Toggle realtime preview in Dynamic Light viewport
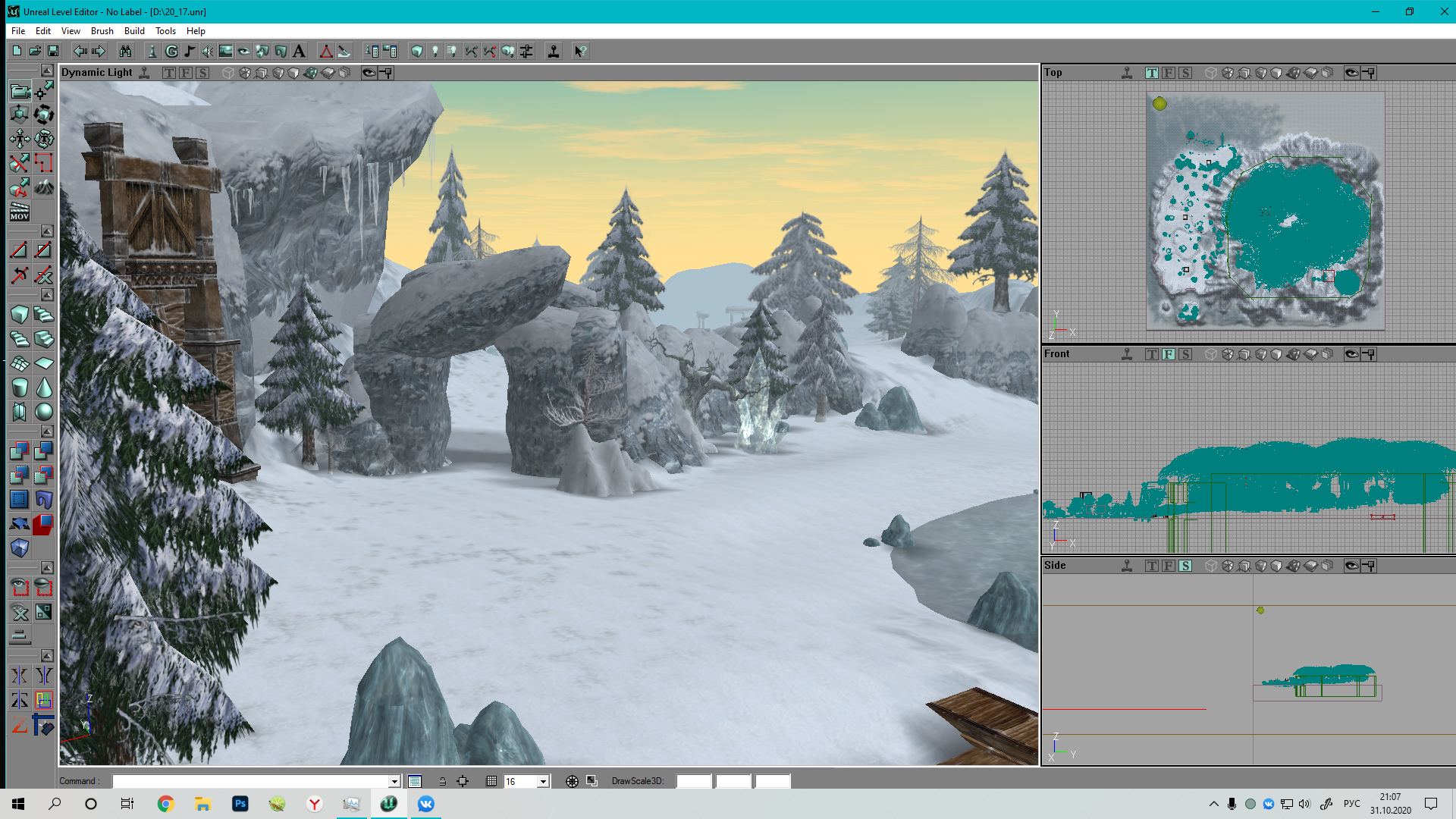This screenshot has width=1456, height=819. (x=144, y=73)
